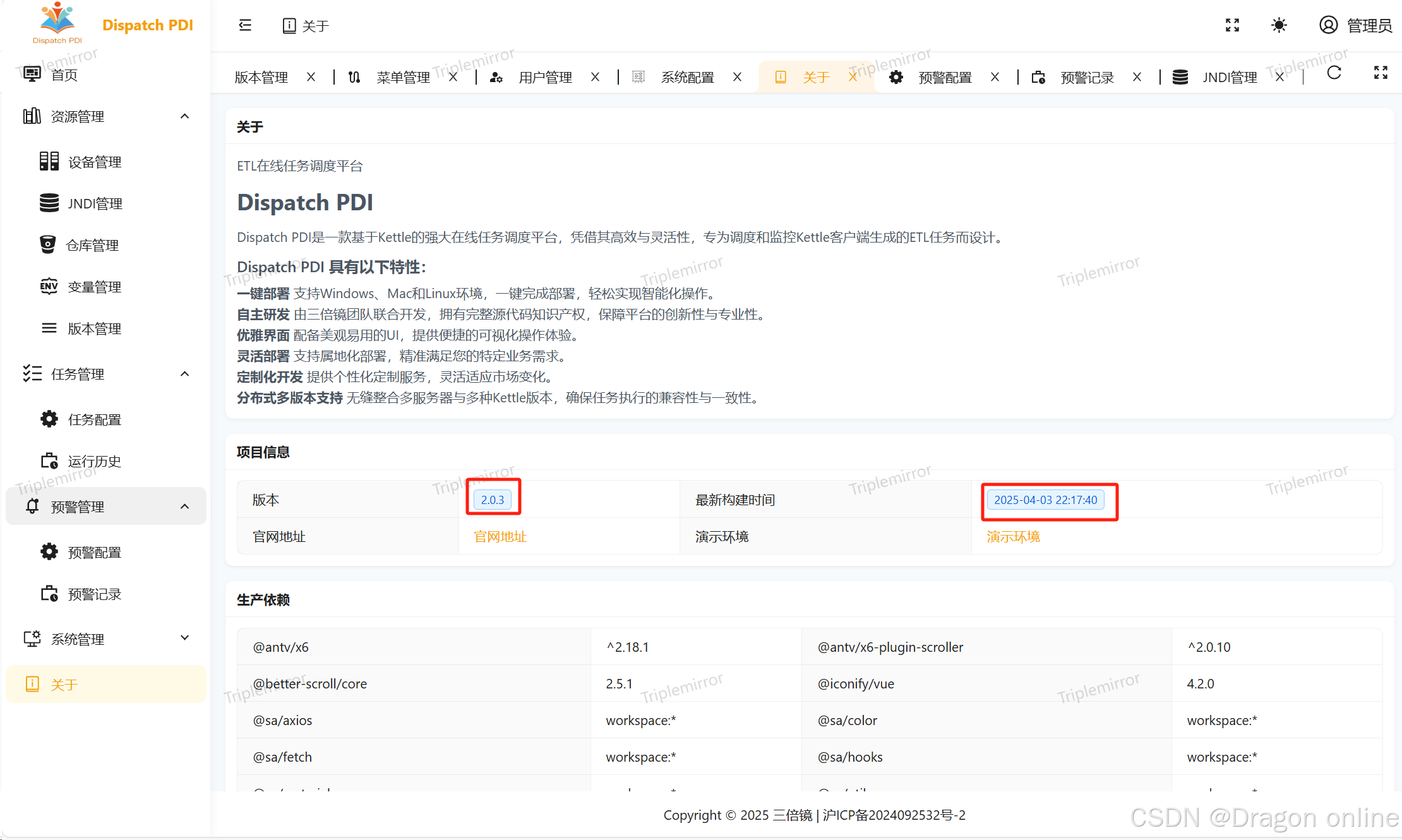Close the 系统配置 tab

[x=737, y=77]
